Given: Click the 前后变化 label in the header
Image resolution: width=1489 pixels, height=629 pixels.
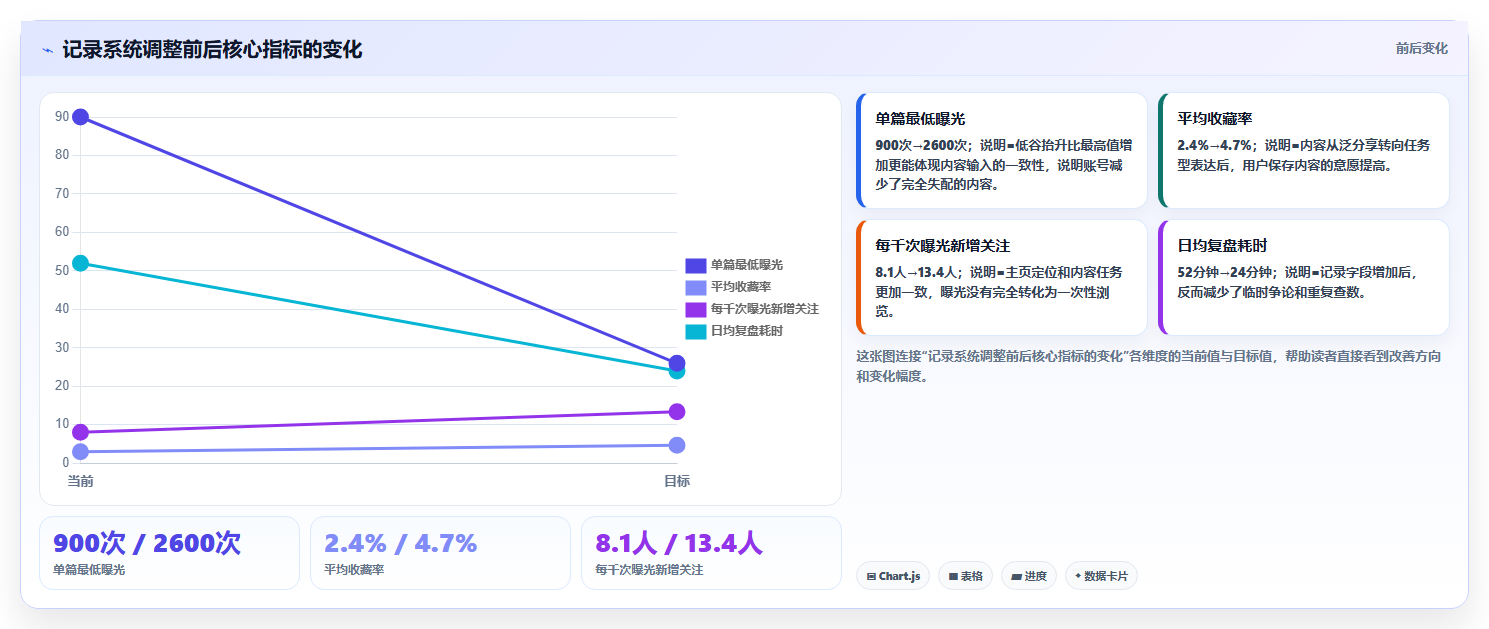Looking at the screenshot, I should 1421,49.
